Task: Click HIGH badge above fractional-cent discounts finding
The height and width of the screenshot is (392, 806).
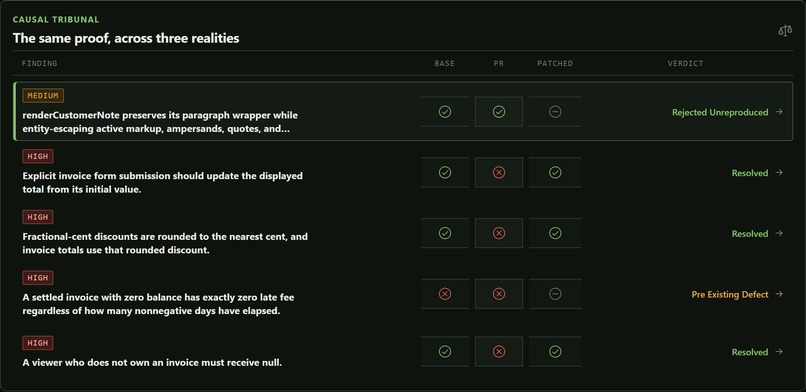Action: tap(38, 217)
